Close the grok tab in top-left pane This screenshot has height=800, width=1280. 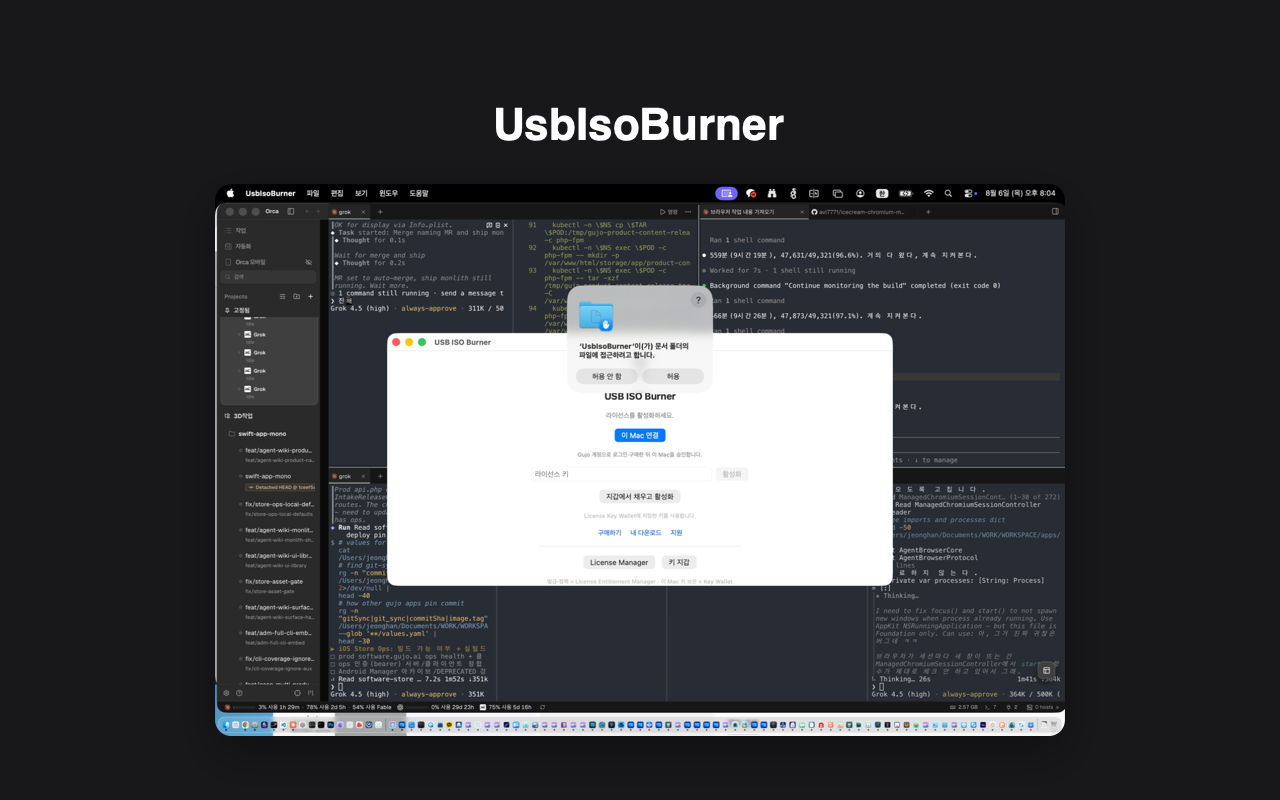pyautogui.click(x=365, y=212)
